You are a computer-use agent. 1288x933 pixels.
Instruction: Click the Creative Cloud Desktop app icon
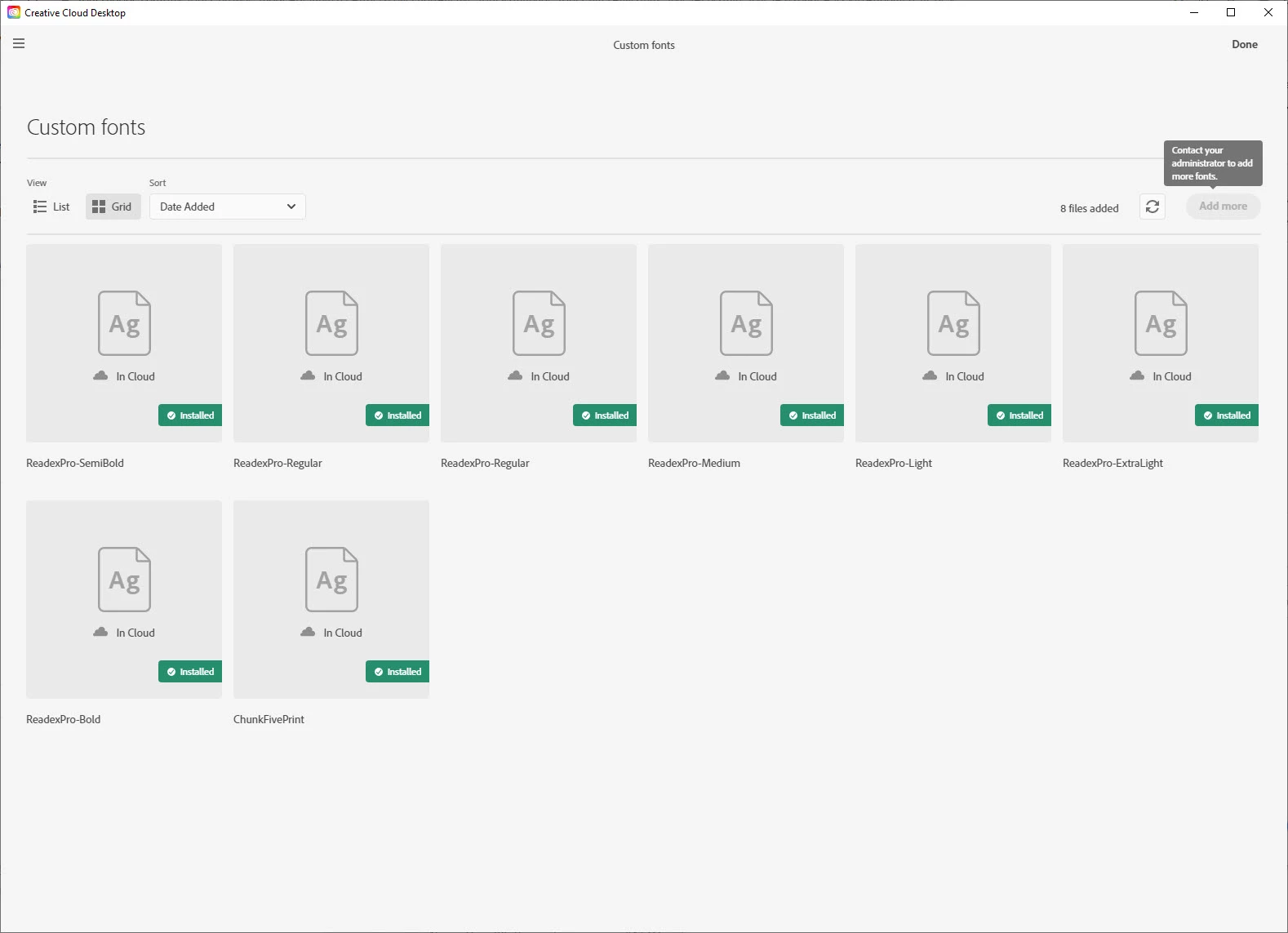pyautogui.click(x=14, y=12)
